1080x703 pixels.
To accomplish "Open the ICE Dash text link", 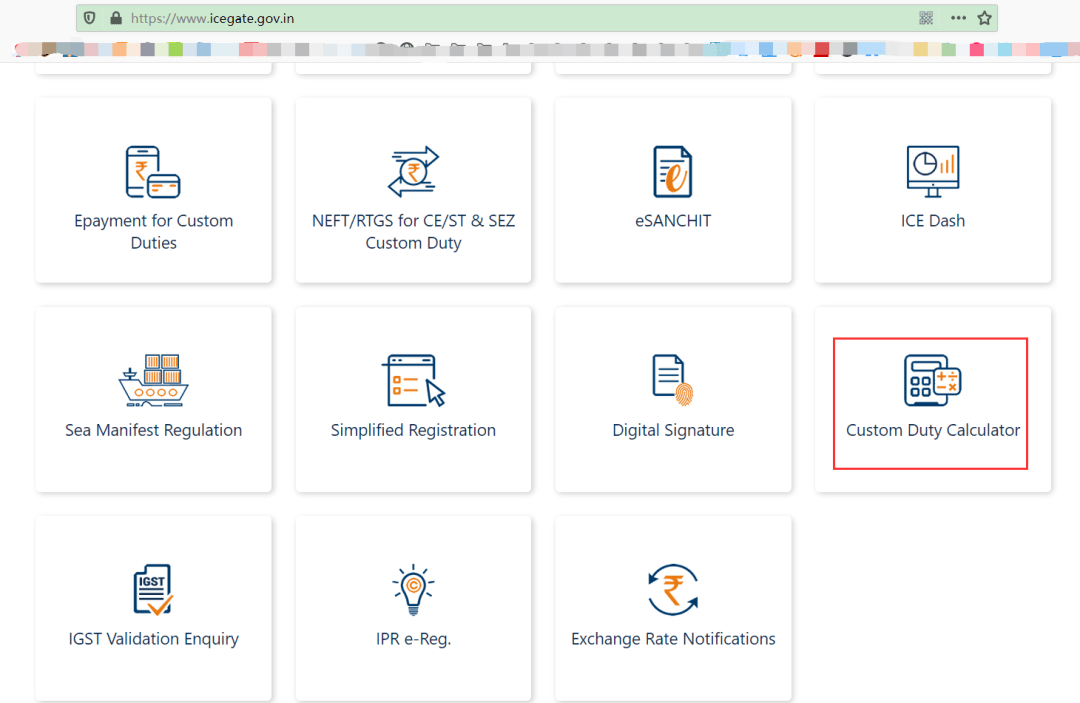I will coord(932,221).
